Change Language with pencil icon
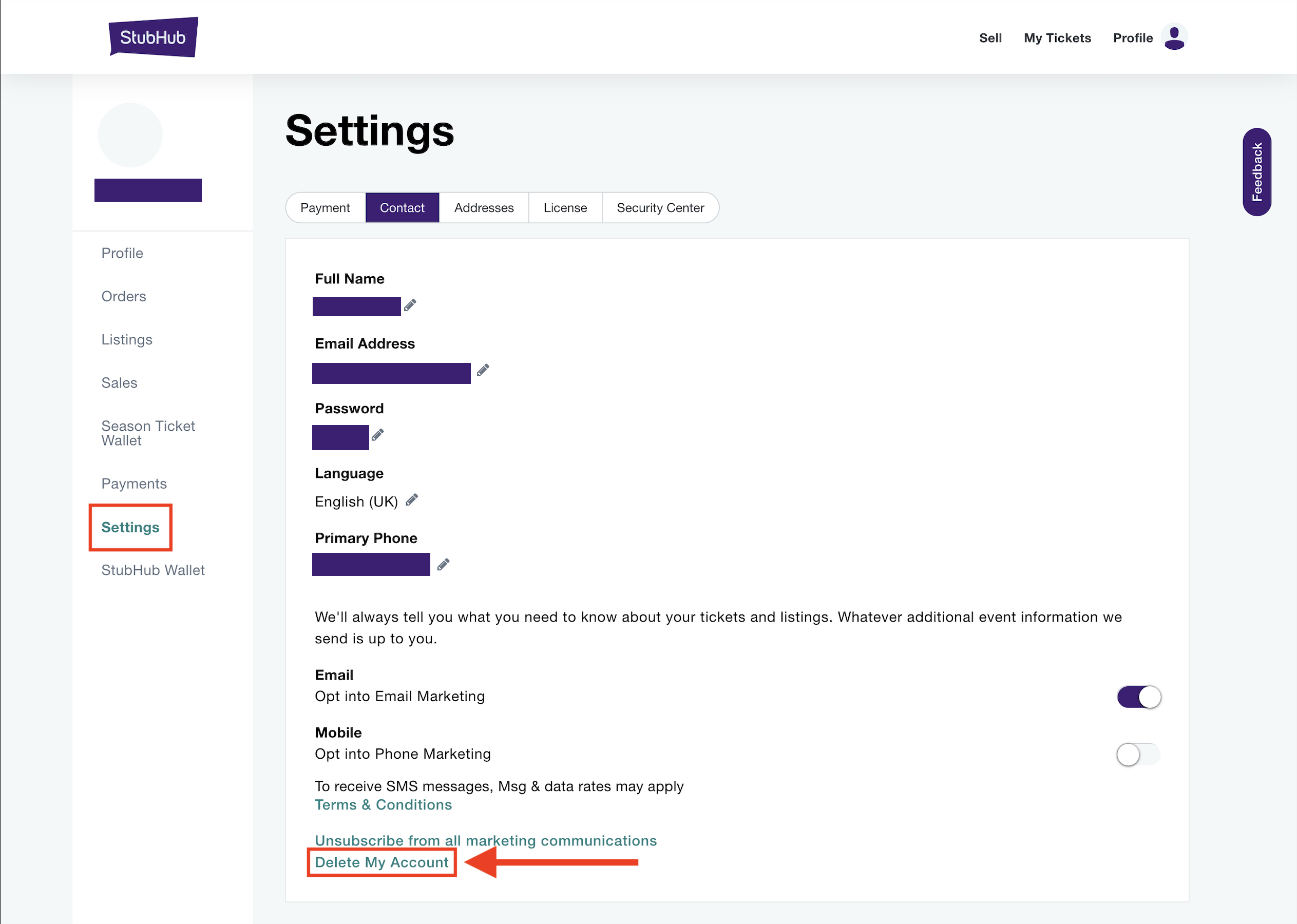 point(411,500)
